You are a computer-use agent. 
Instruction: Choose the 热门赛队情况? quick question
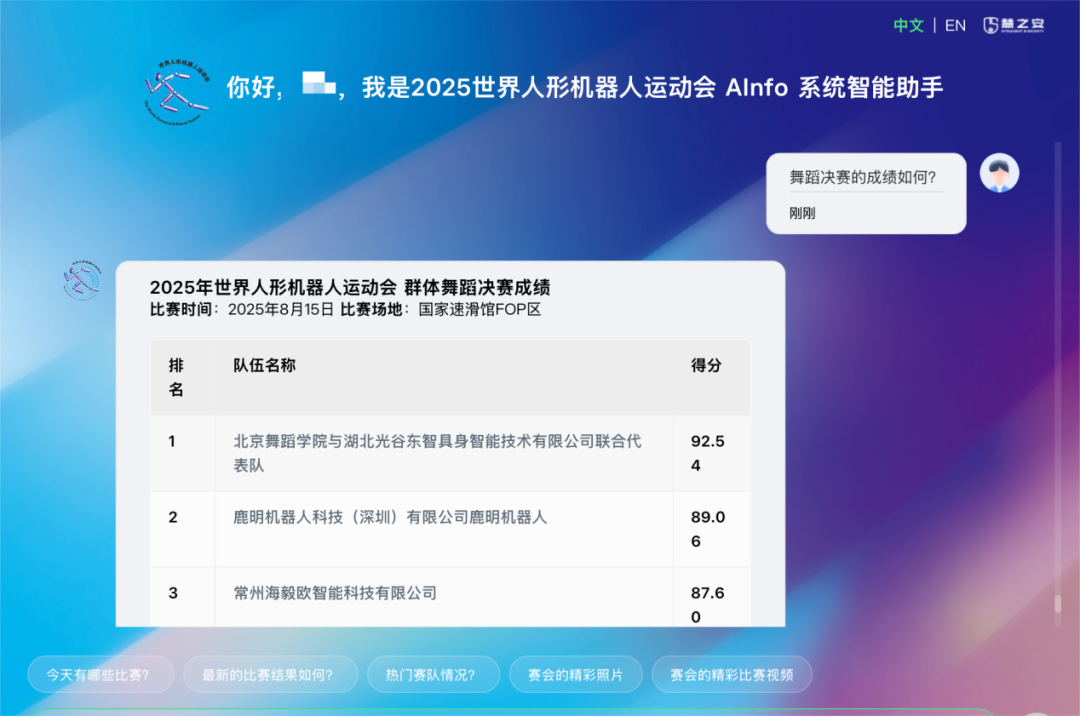click(x=433, y=675)
